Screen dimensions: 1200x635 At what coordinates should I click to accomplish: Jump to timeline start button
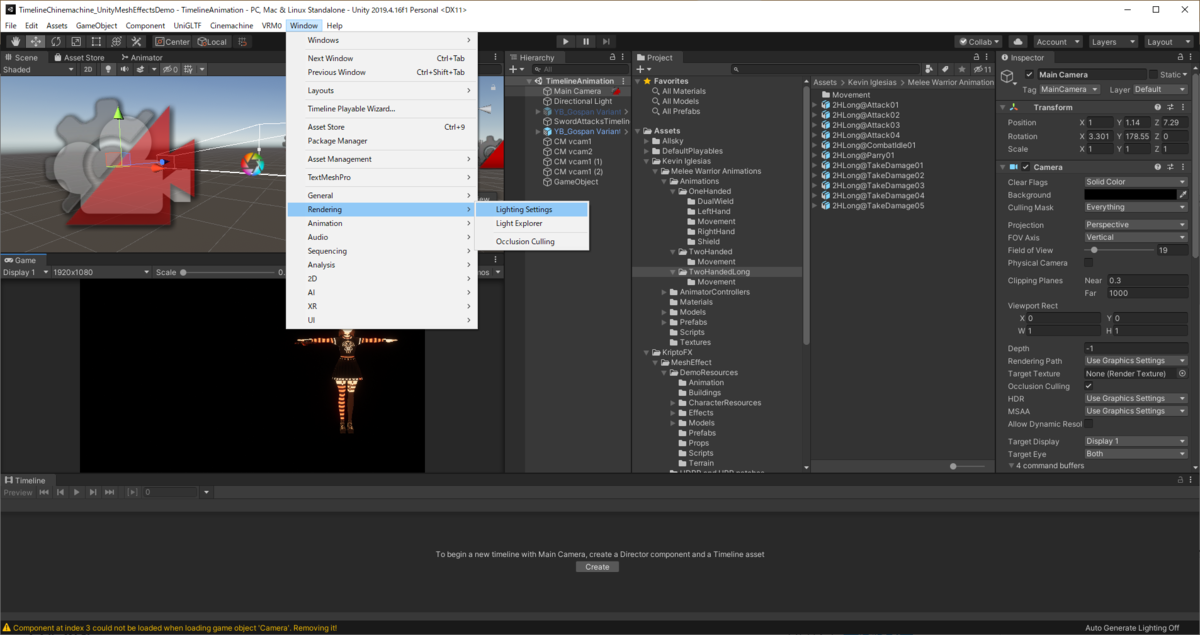click(44, 492)
